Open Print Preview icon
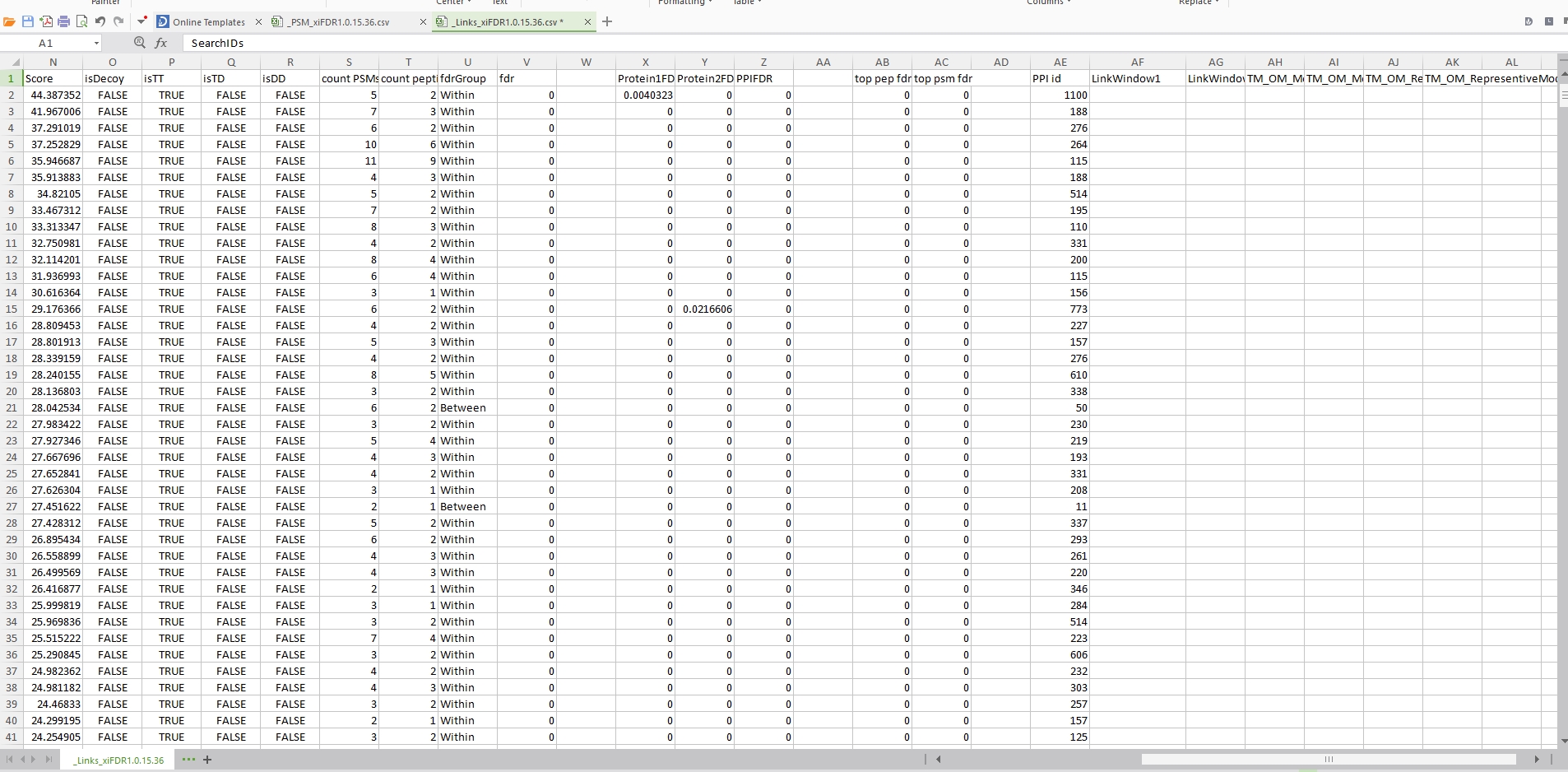Screen dimensions: 1568x772 click(81, 21)
